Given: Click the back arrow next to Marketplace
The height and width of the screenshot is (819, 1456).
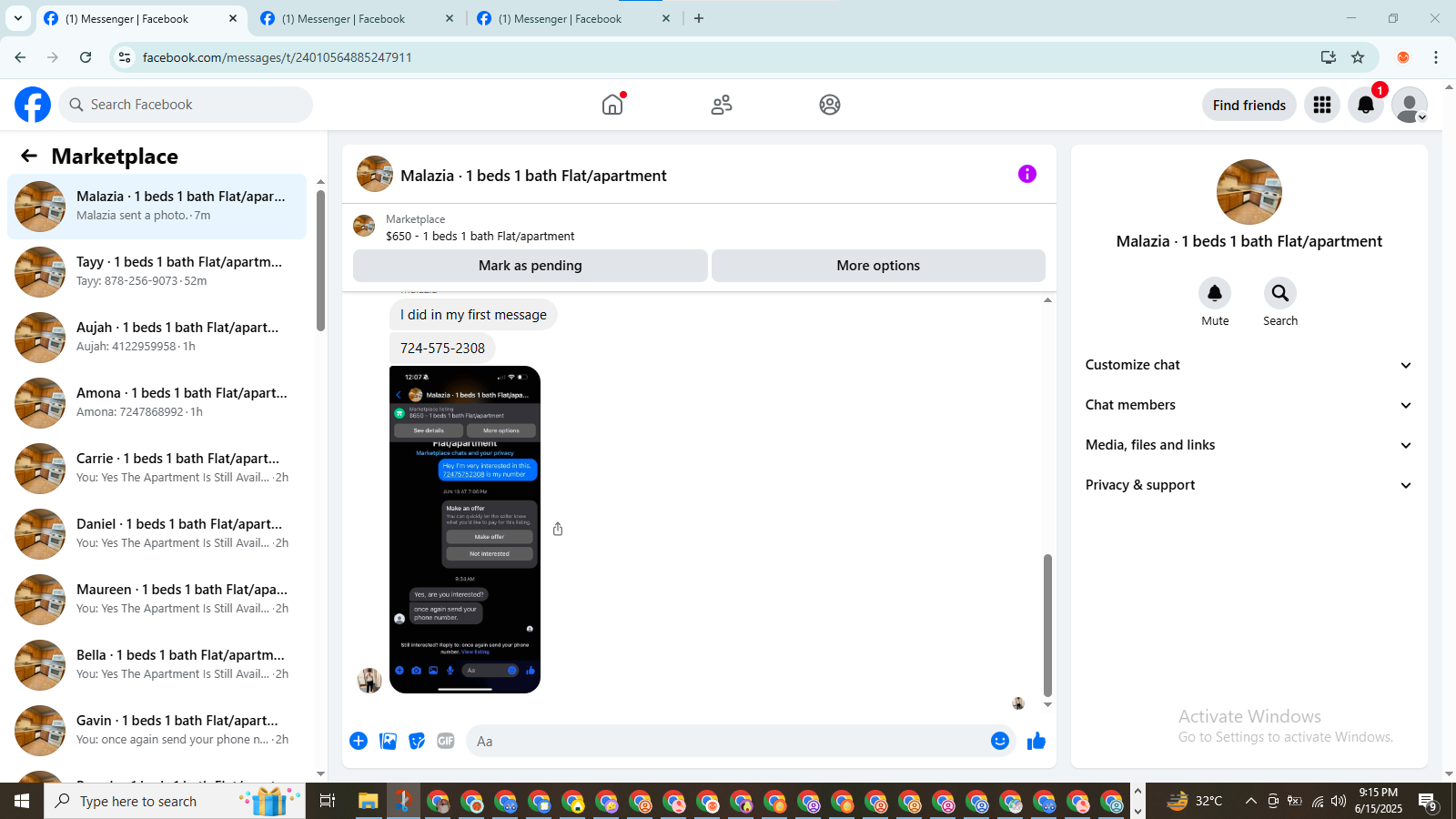Looking at the screenshot, I should [29, 156].
